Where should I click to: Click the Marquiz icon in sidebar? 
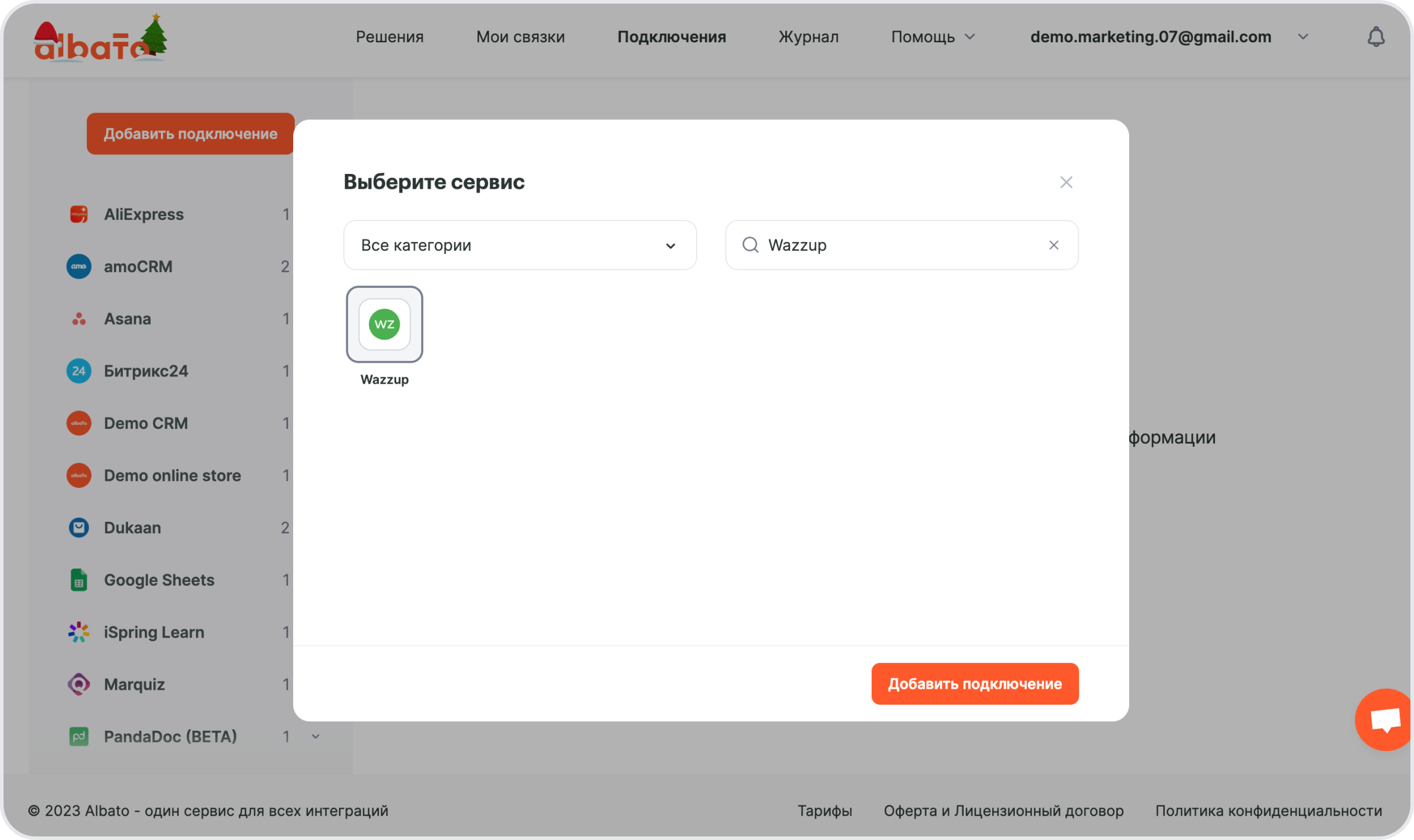click(79, 684)
